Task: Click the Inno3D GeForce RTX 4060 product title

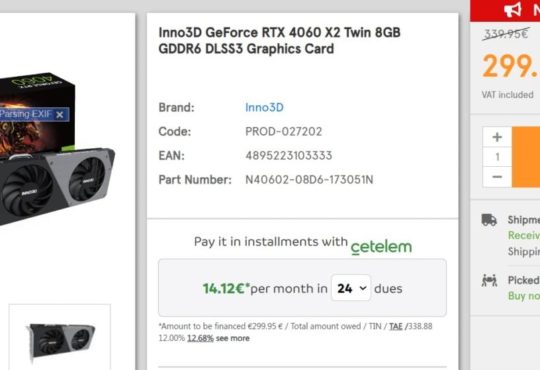Action: click(x=279, y=41)
